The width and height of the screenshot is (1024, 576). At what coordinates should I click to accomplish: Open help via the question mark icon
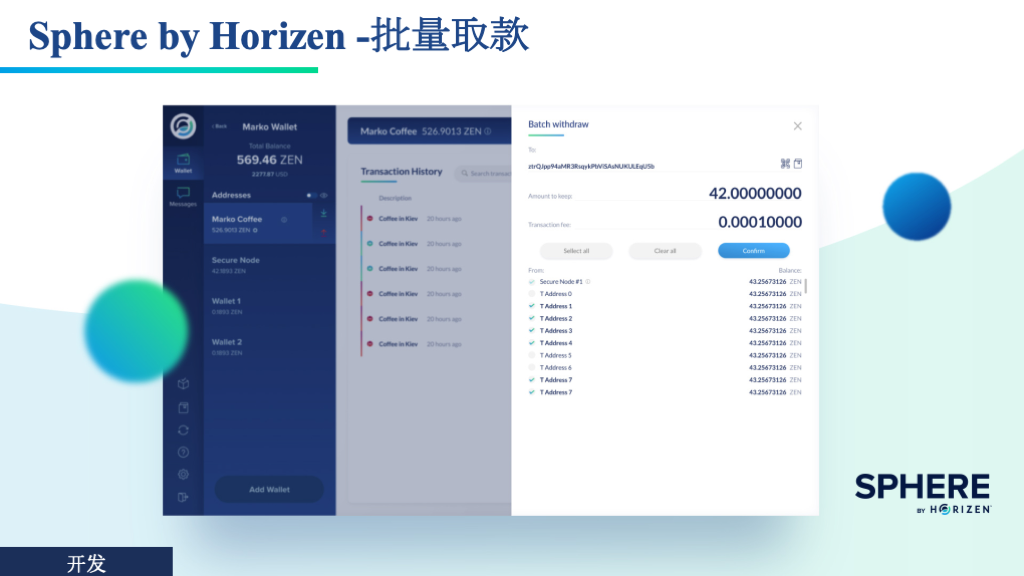point(184,452)
